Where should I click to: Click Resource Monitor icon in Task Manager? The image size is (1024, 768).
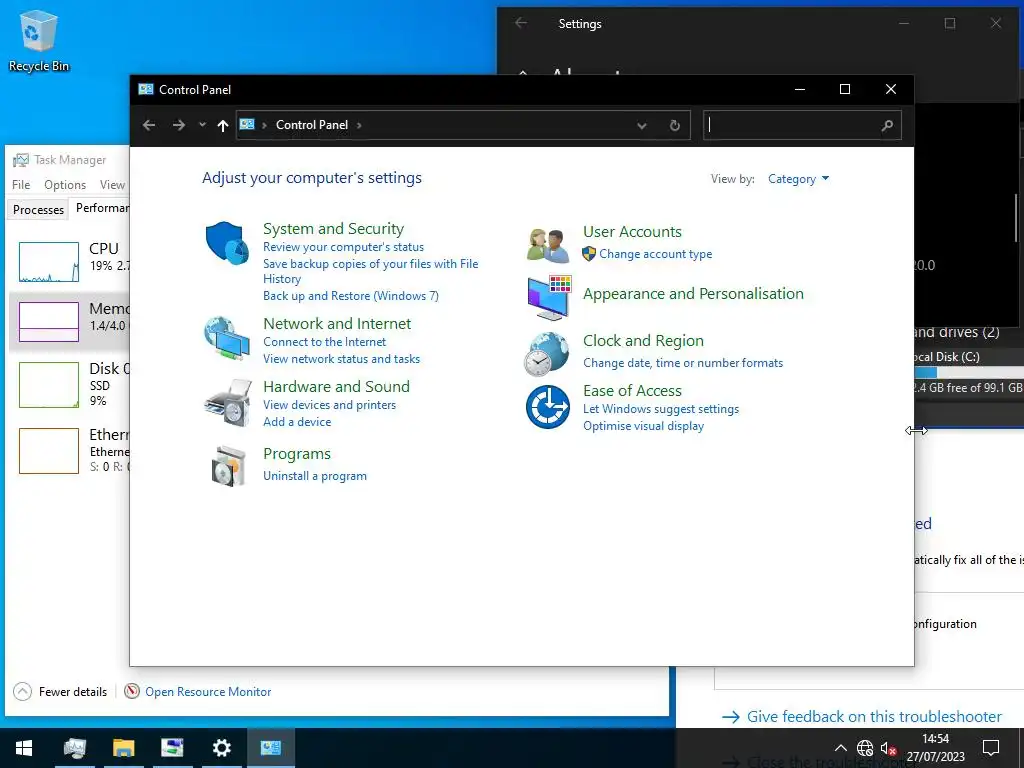point(132,691)
